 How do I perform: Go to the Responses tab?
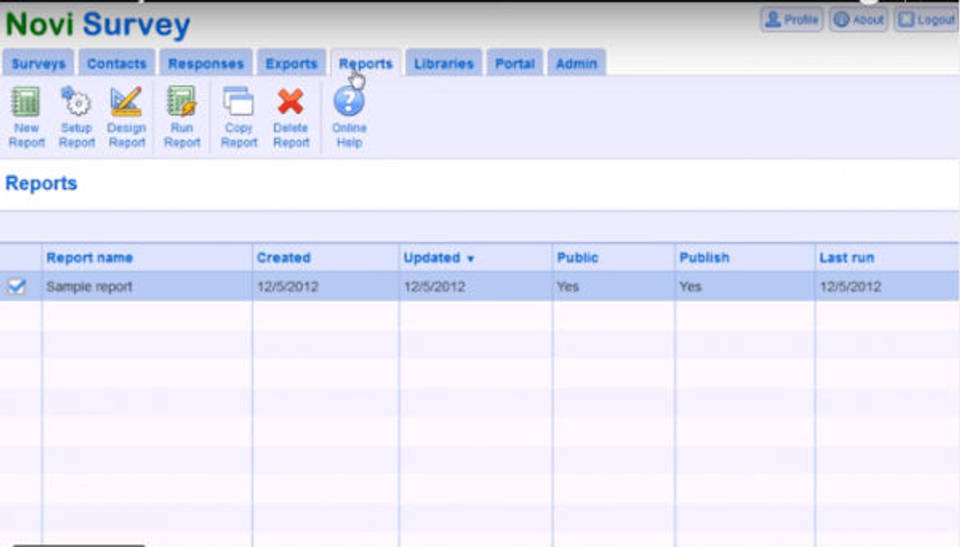(206, 63)
